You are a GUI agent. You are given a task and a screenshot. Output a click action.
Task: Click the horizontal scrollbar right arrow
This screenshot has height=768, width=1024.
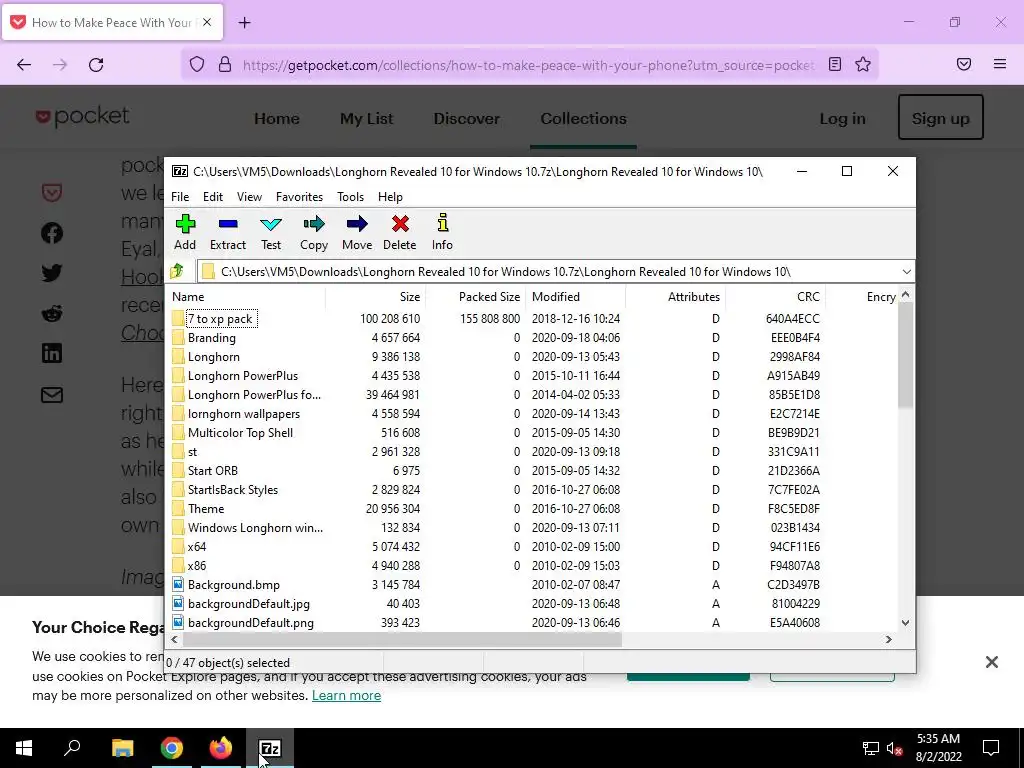click(x=889, y=639)
